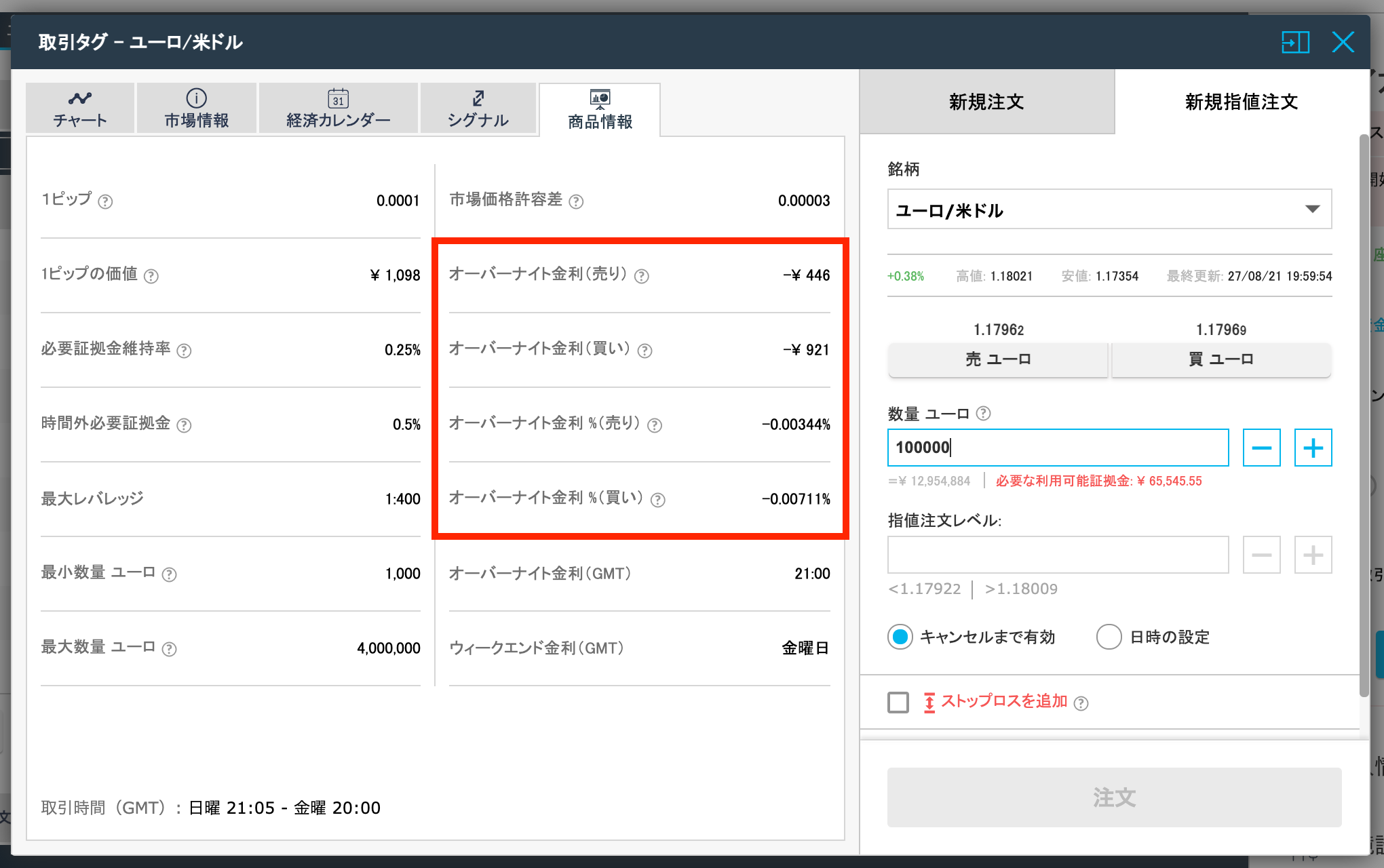Open the help icon next to 1ピップ
Screen dimensions: 1384x868
107,201
